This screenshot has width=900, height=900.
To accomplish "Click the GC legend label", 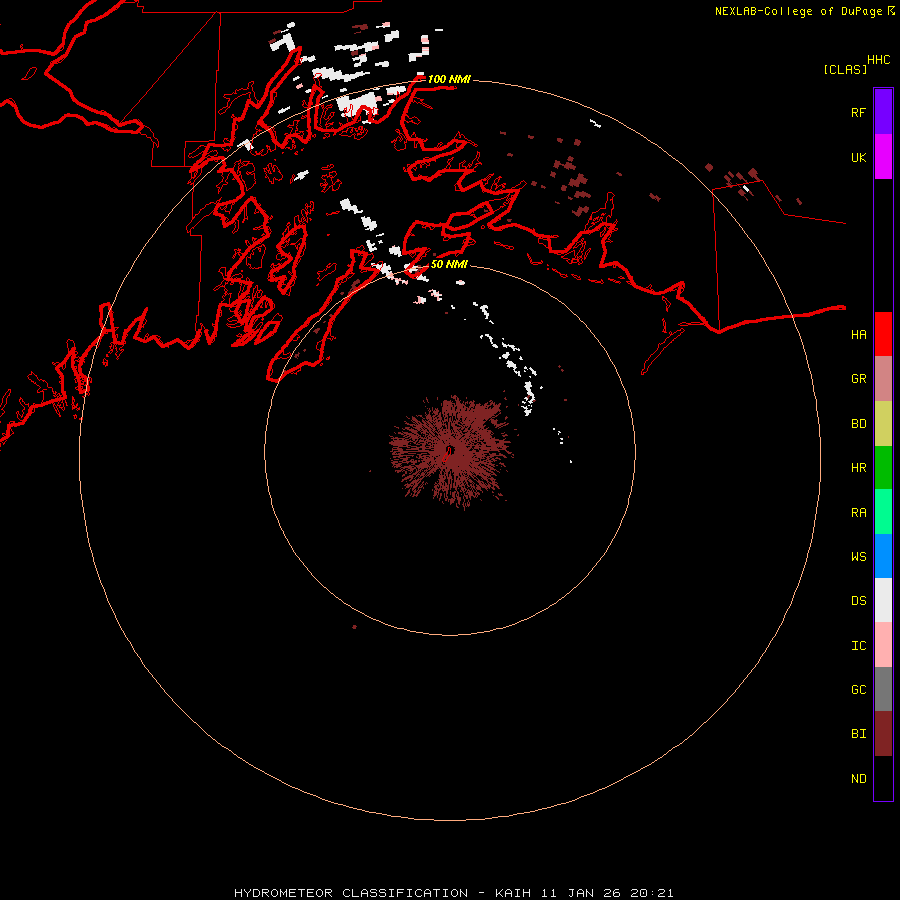I will (858, 690).
